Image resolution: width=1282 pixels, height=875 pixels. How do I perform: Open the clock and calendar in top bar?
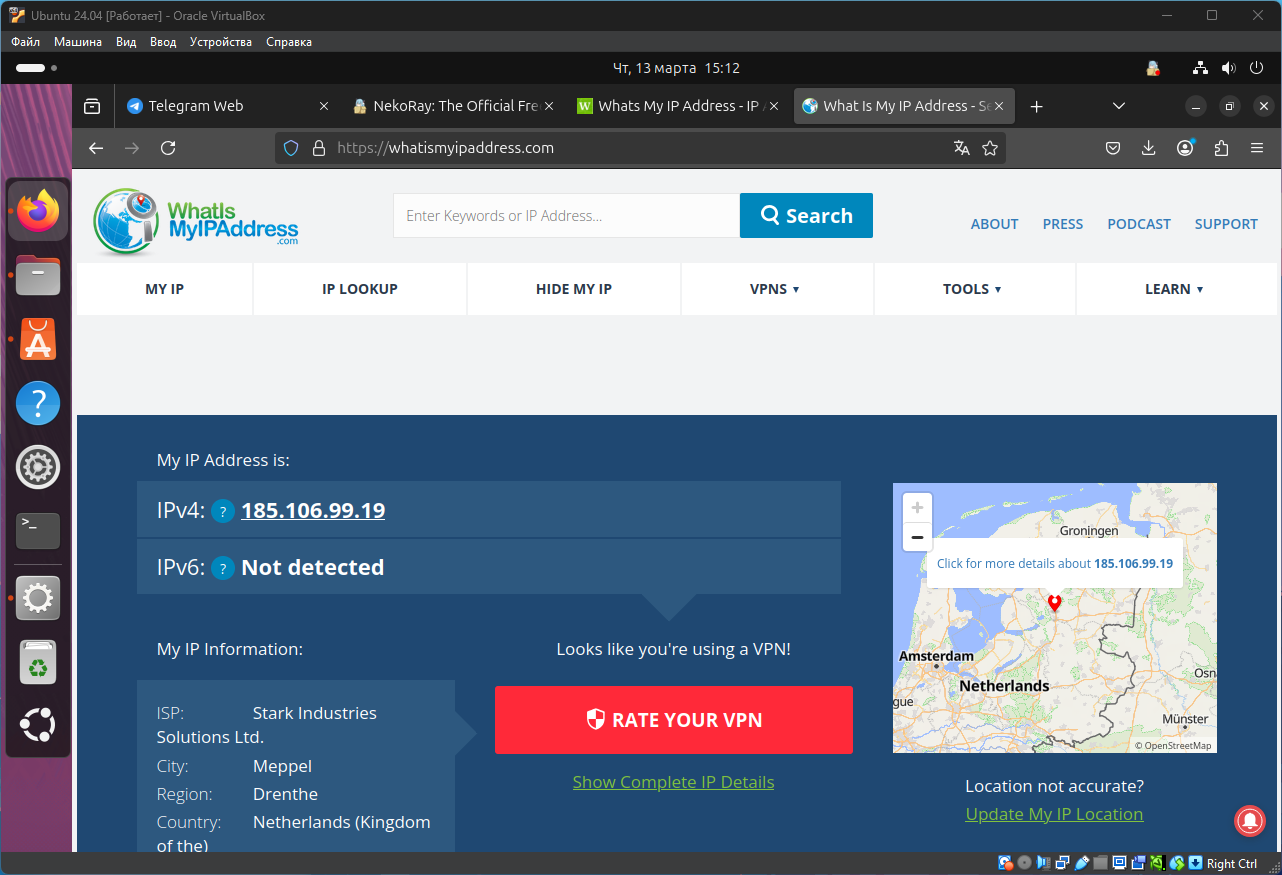pyautogui.click(x=676, y=68)
